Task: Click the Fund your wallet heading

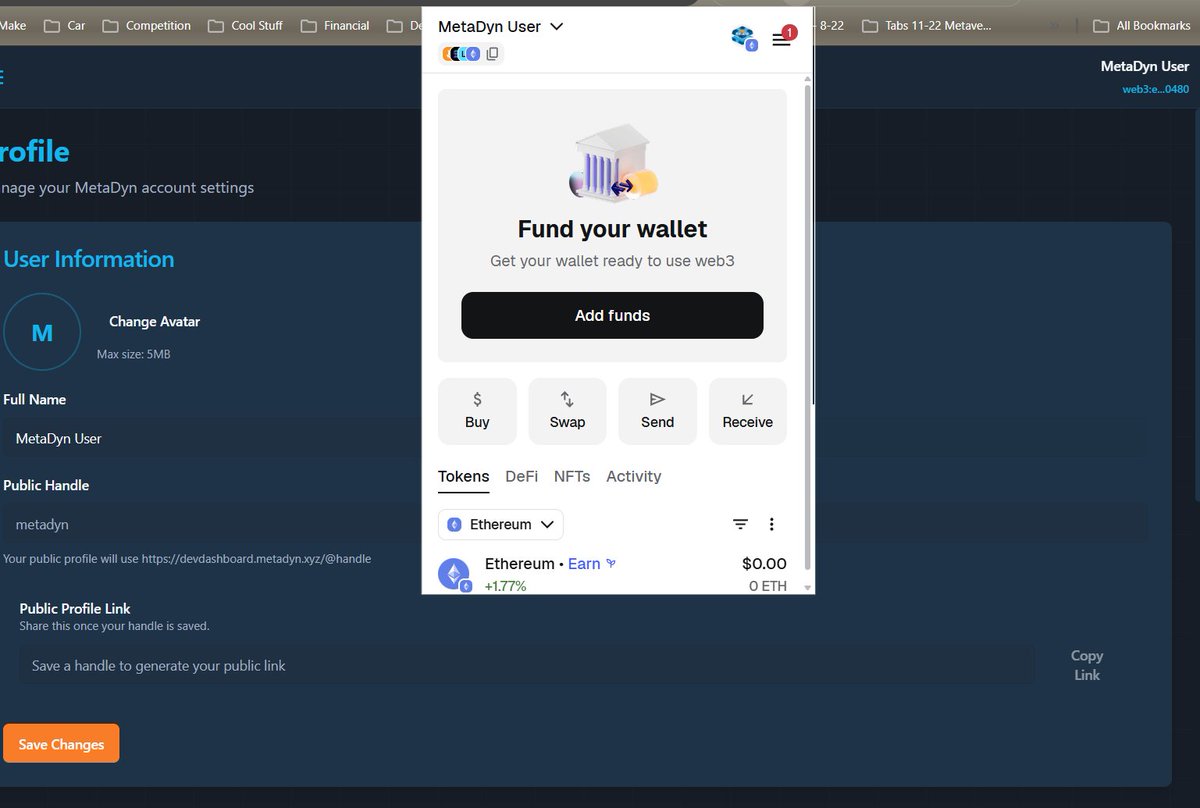Action: click(612, 229)
